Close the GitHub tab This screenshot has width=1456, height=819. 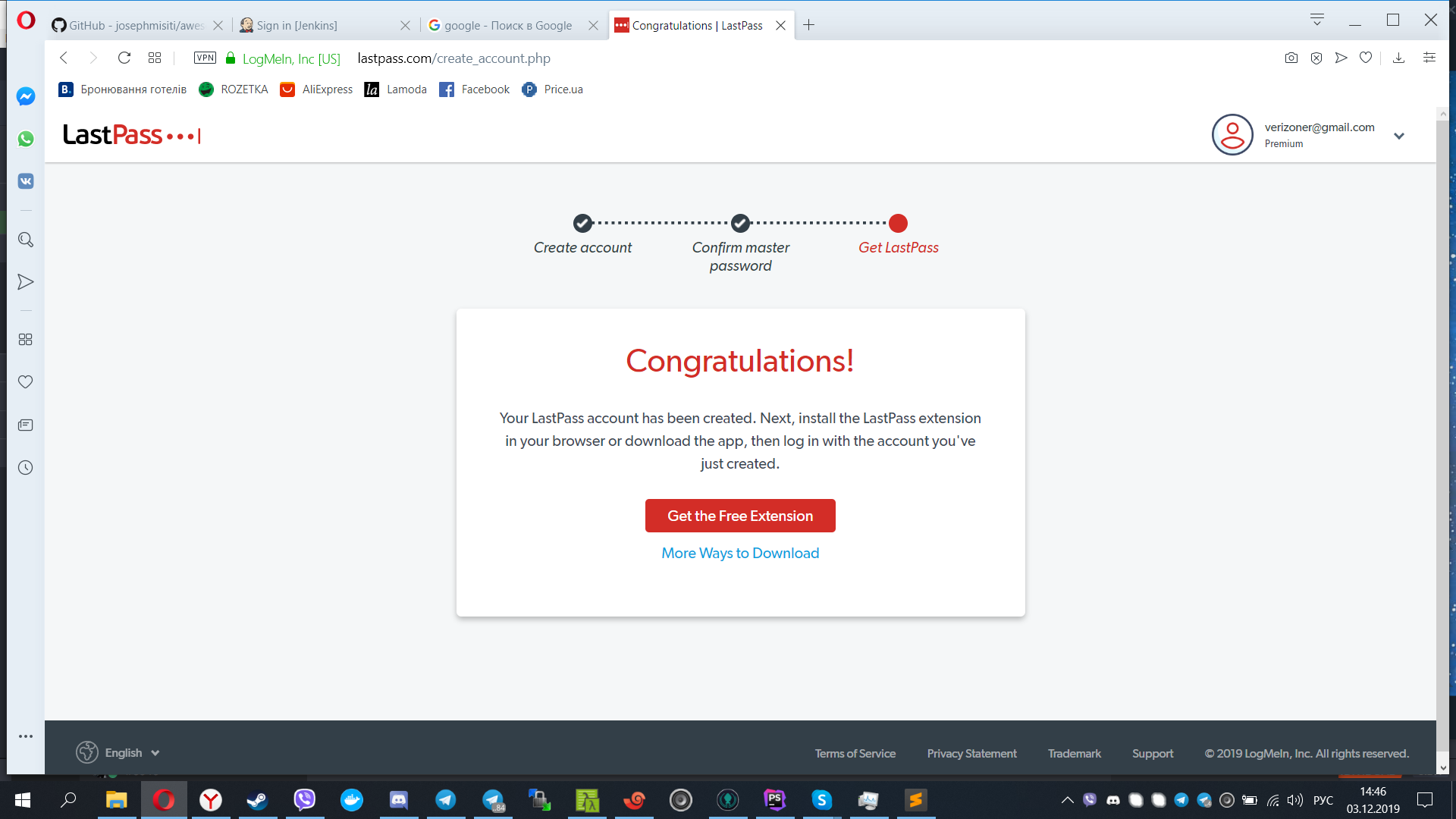click(218, 25)
